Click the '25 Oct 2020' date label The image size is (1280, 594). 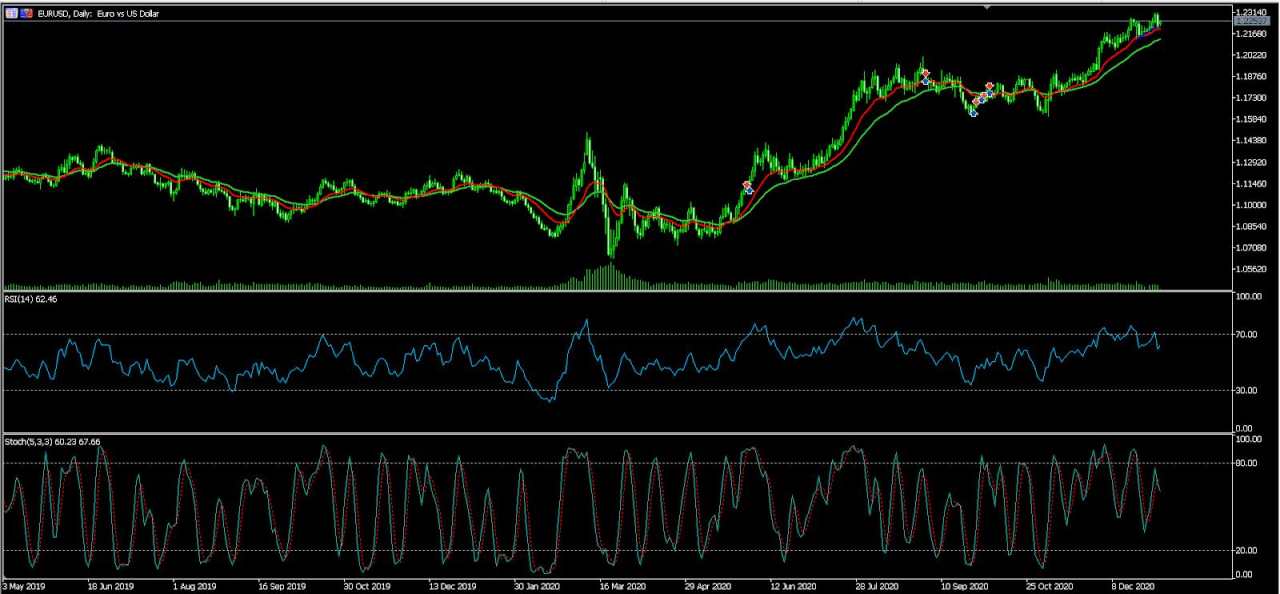point(1050,586)
